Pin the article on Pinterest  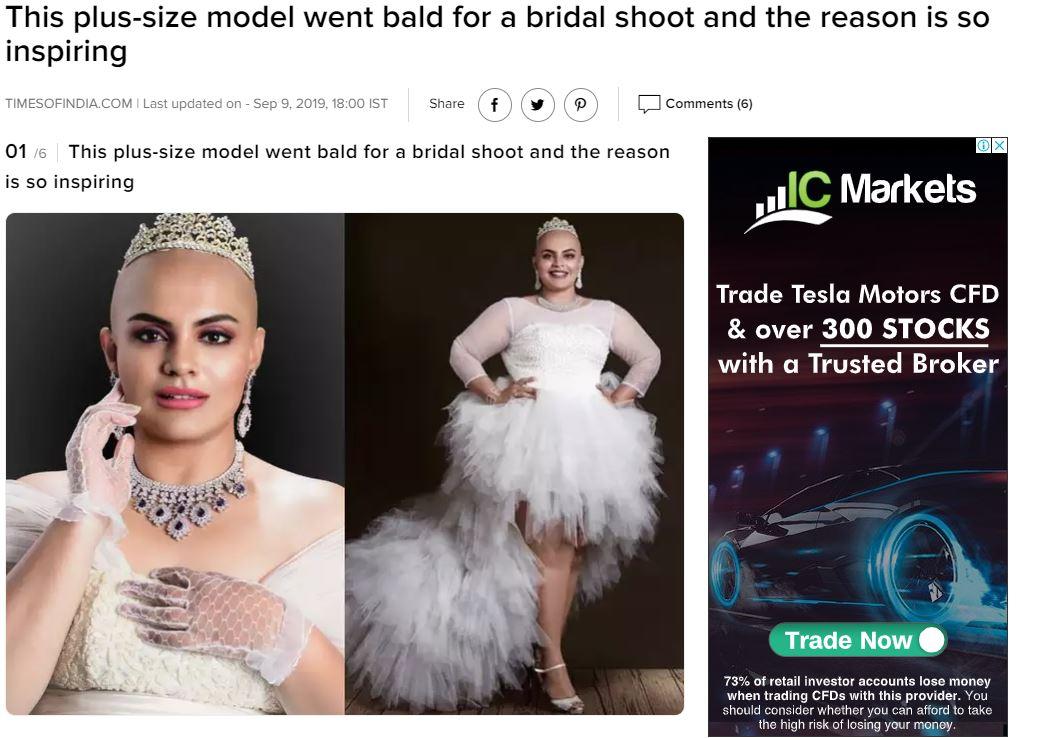pos(580,104)
